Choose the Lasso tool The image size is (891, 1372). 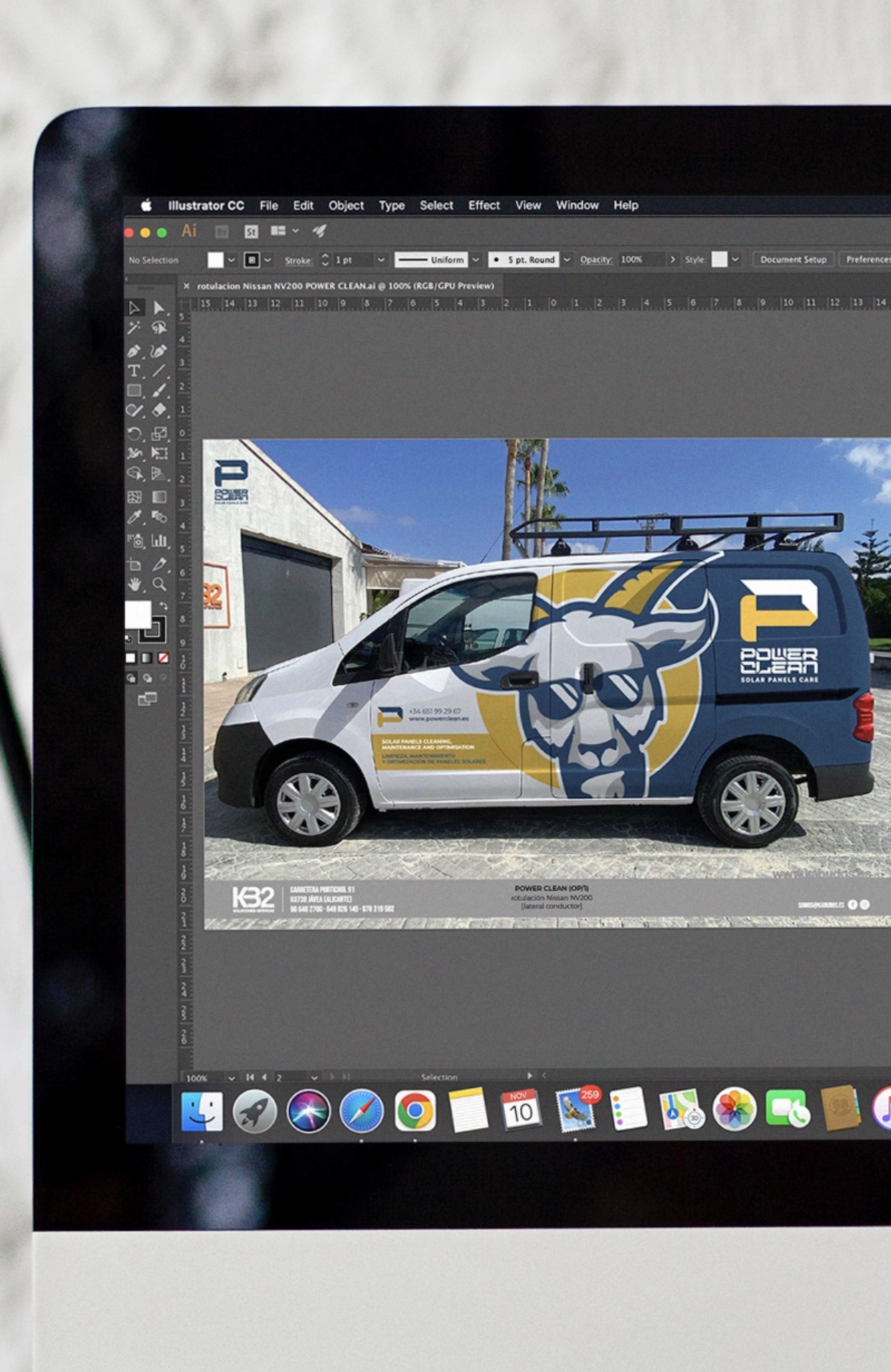point(159,328)
